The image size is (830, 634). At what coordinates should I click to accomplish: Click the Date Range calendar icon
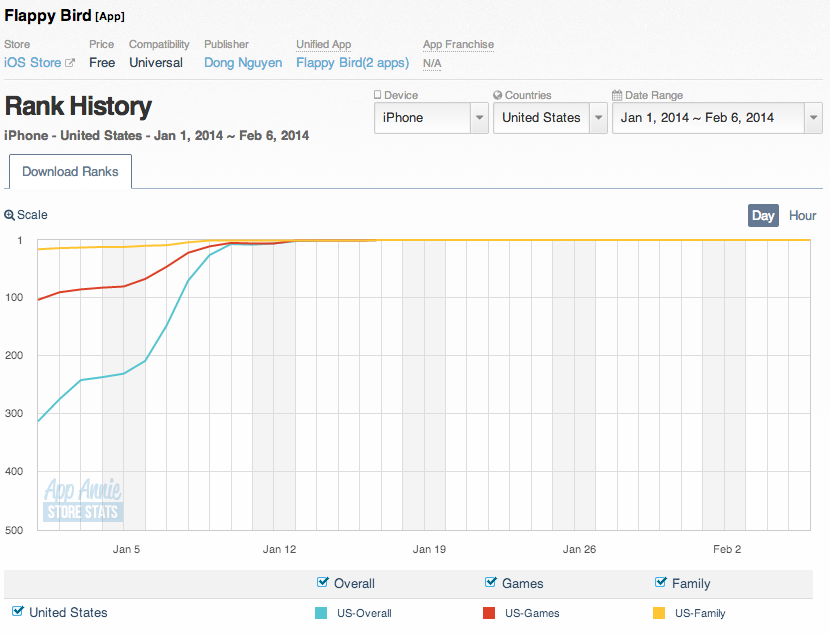[x=617, y=95]
